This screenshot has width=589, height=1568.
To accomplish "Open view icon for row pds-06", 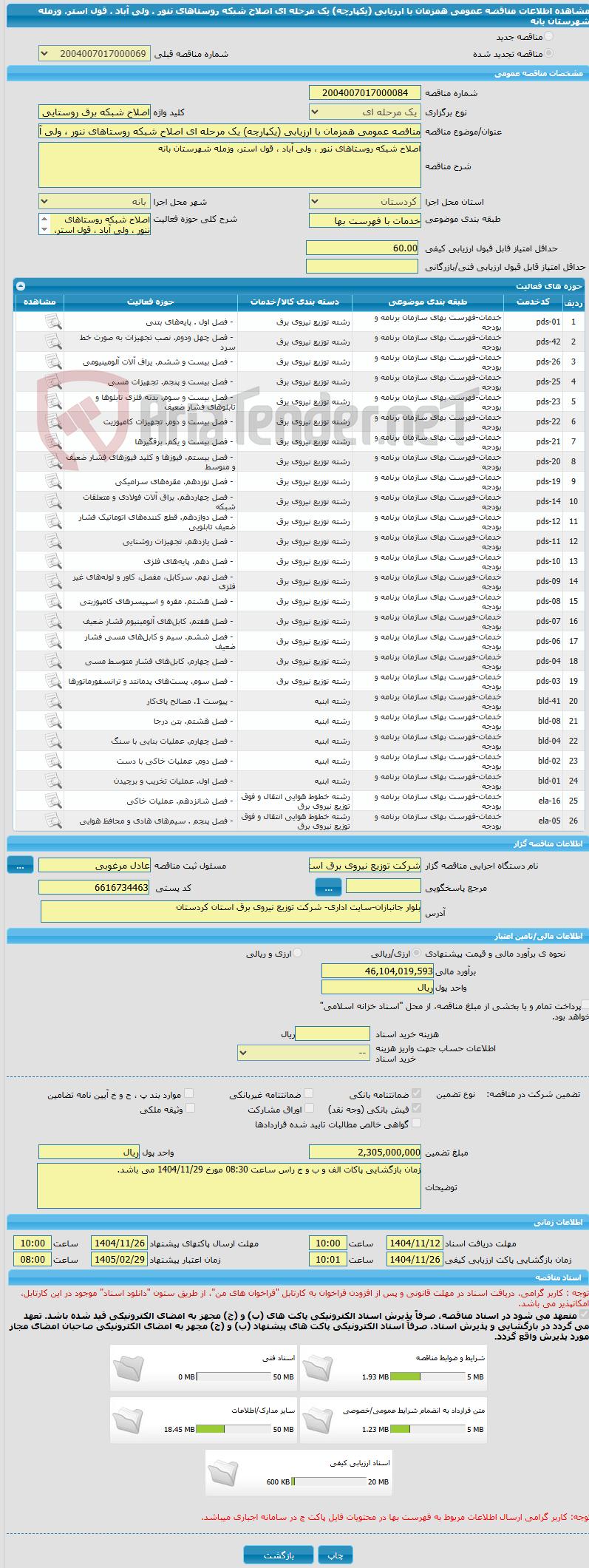I will point(53,641).
